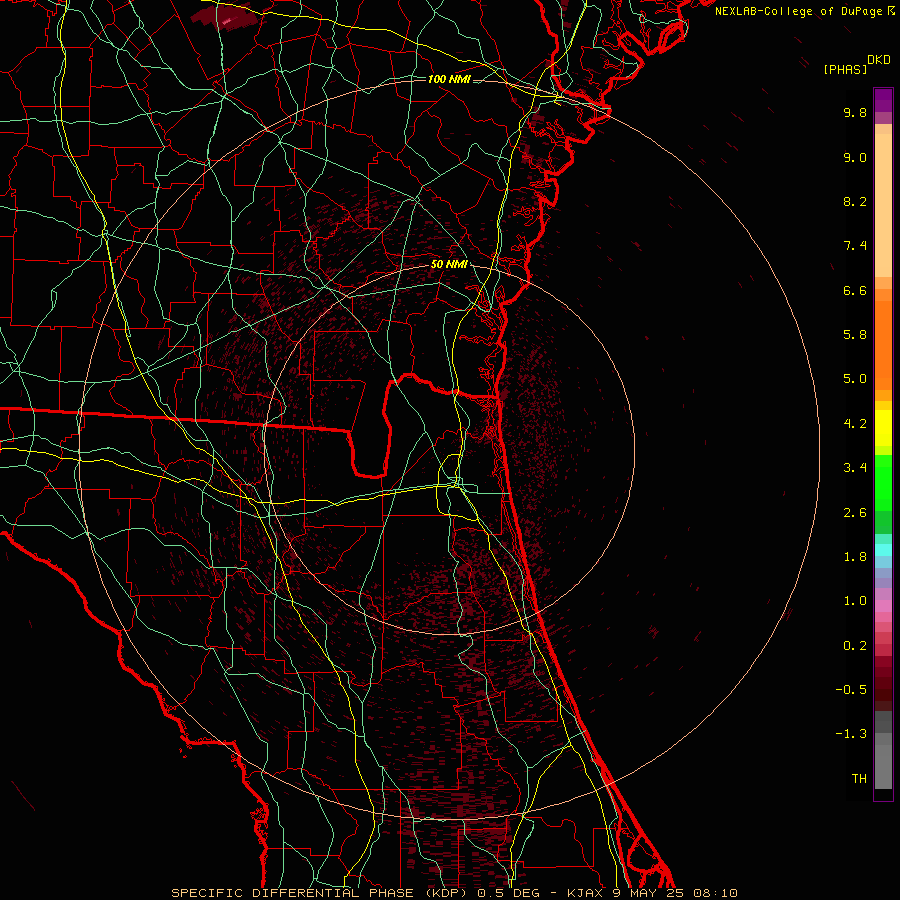Click the 2.6 value on the color scale
900x900 pixels.
click(x=855, y=513)
